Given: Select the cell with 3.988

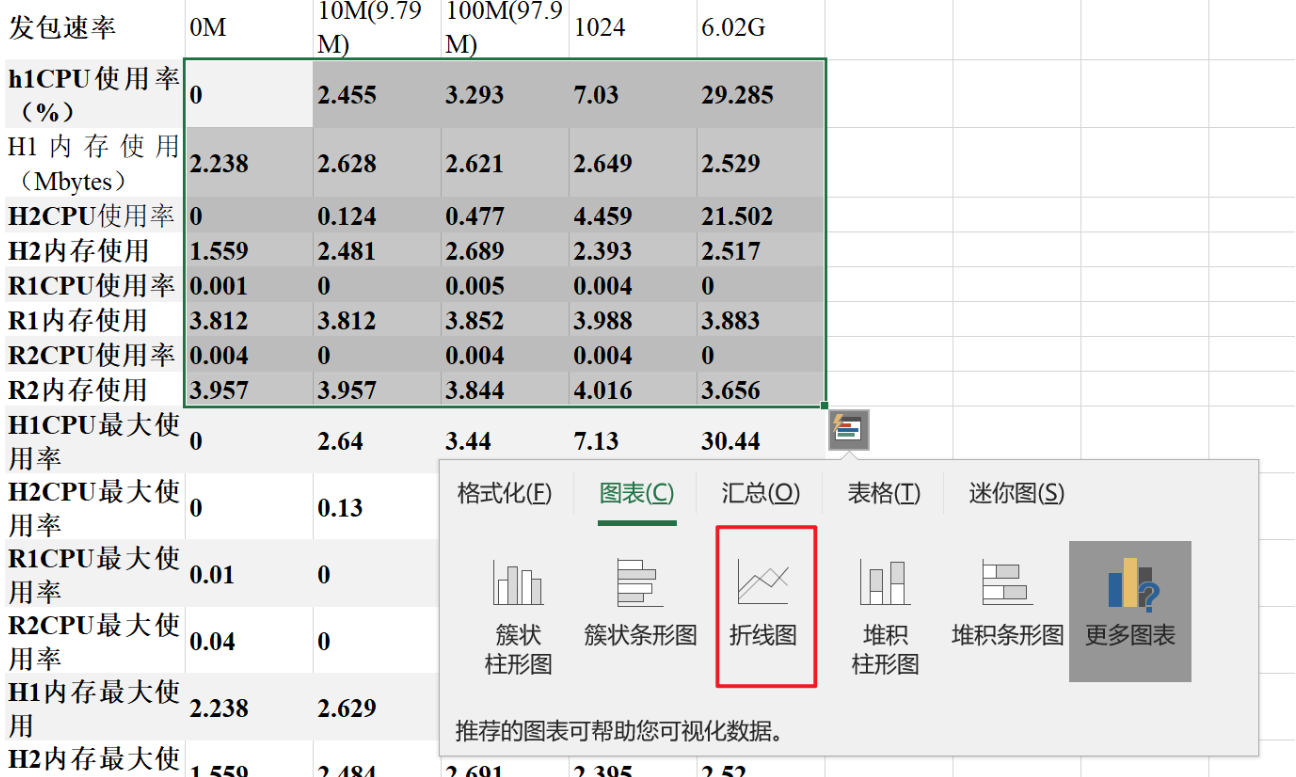Looking at the screenshot, I should (x=632, y=320).
